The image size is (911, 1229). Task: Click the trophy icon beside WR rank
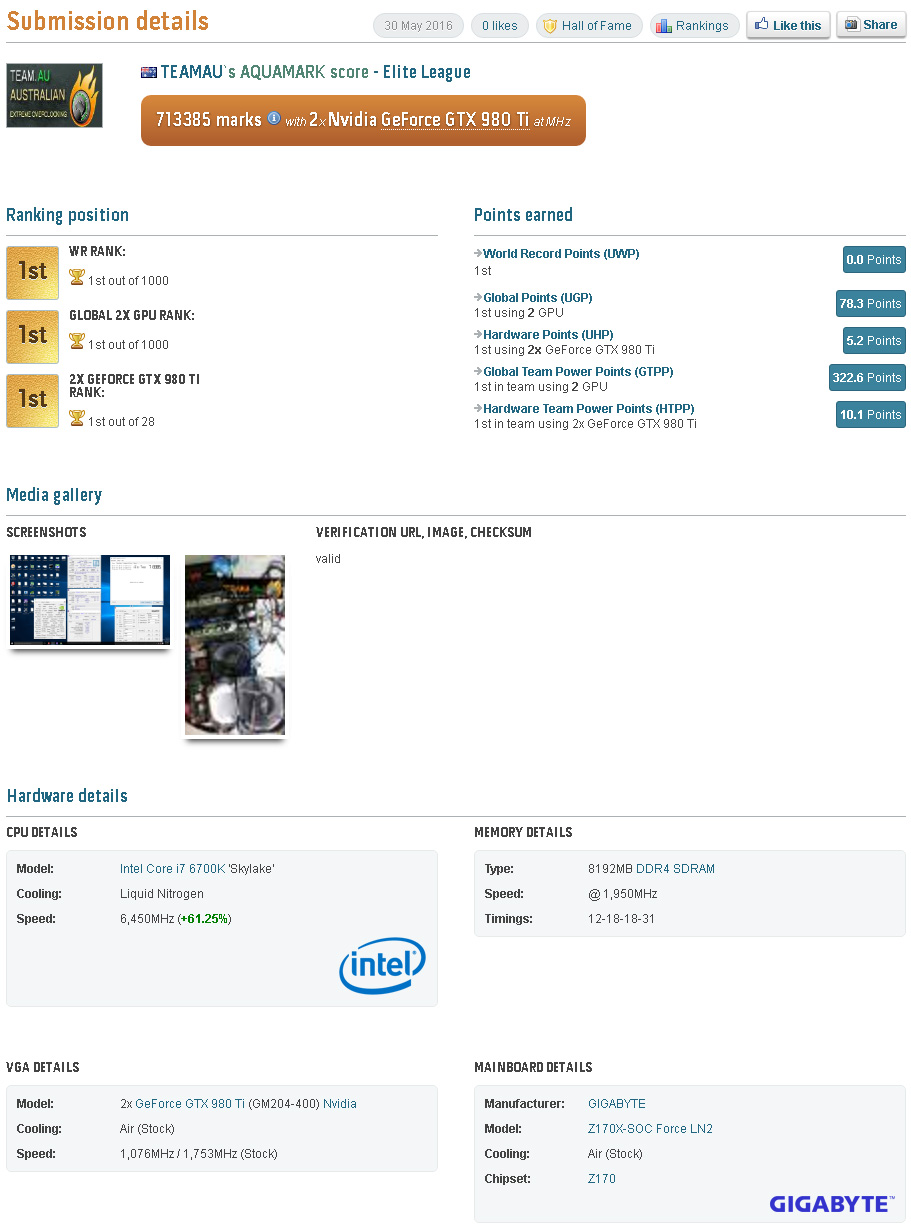coord(77,277)
